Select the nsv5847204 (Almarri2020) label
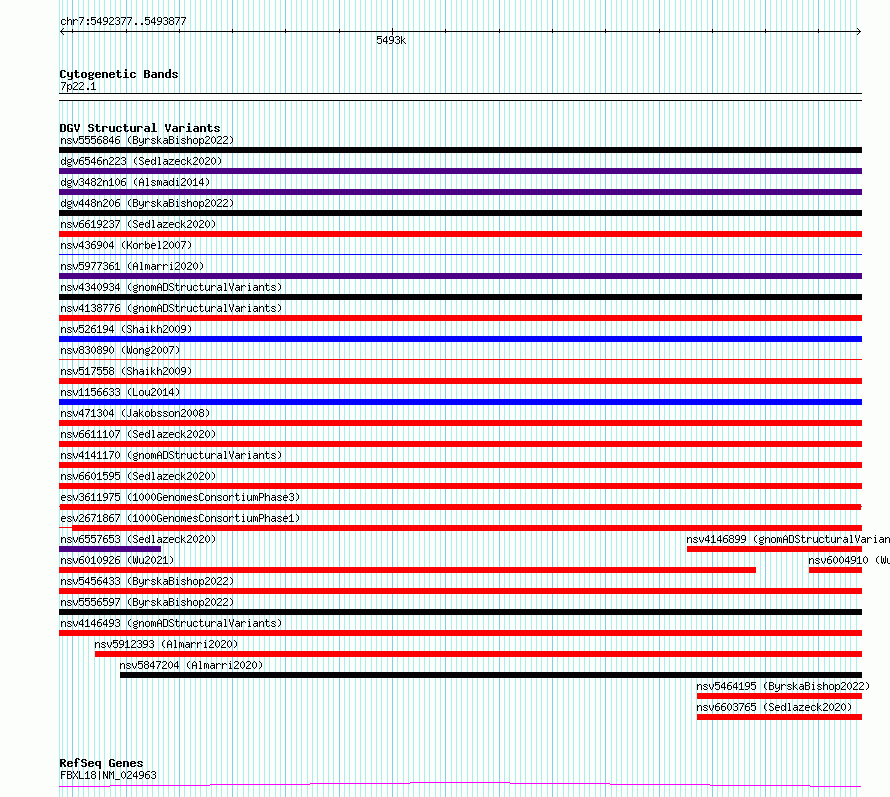Image resolution: width=890 pixels, height=797 pixels. click(191, 665)
